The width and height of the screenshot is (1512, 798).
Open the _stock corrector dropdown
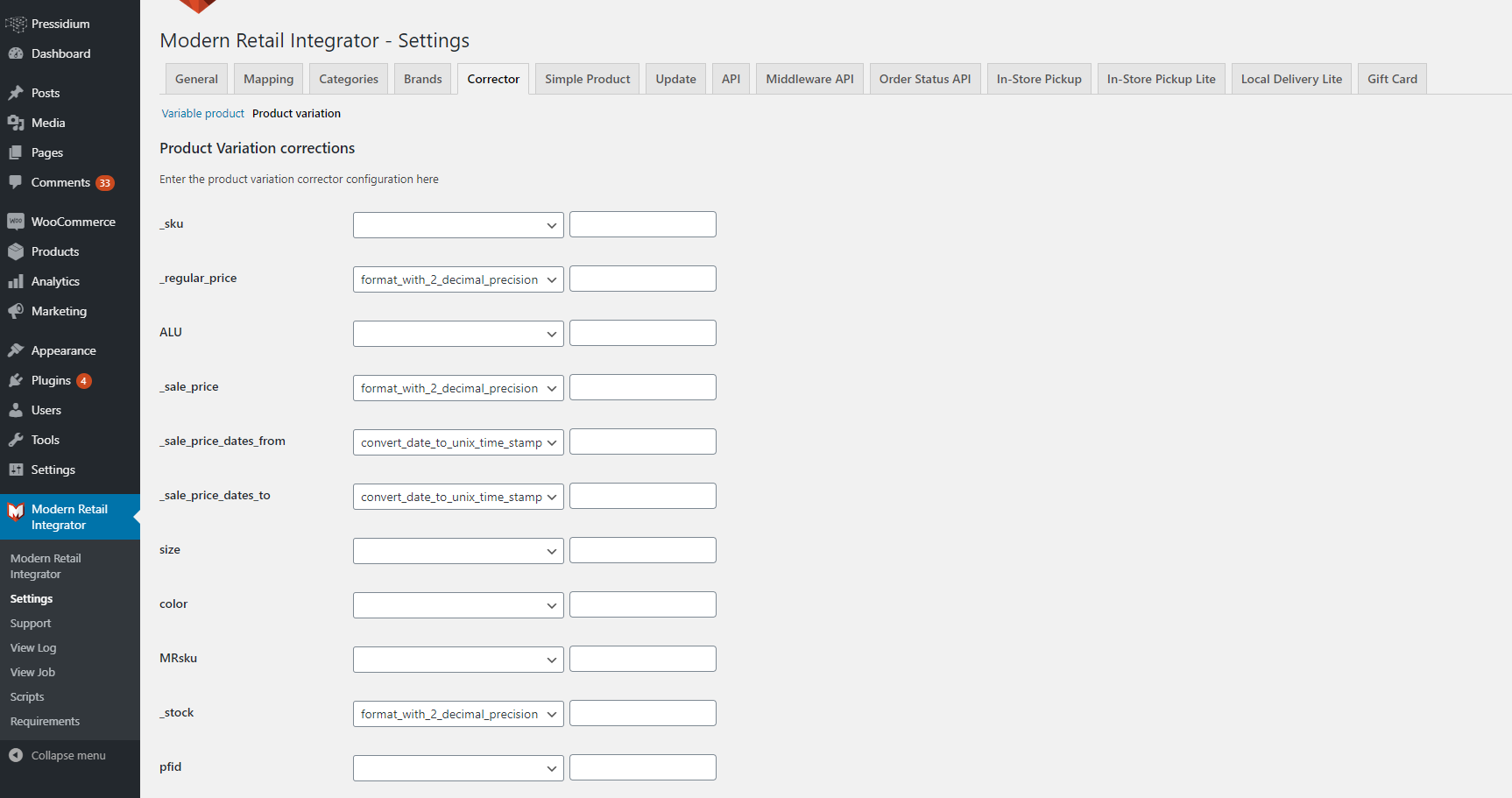point(458,714)
